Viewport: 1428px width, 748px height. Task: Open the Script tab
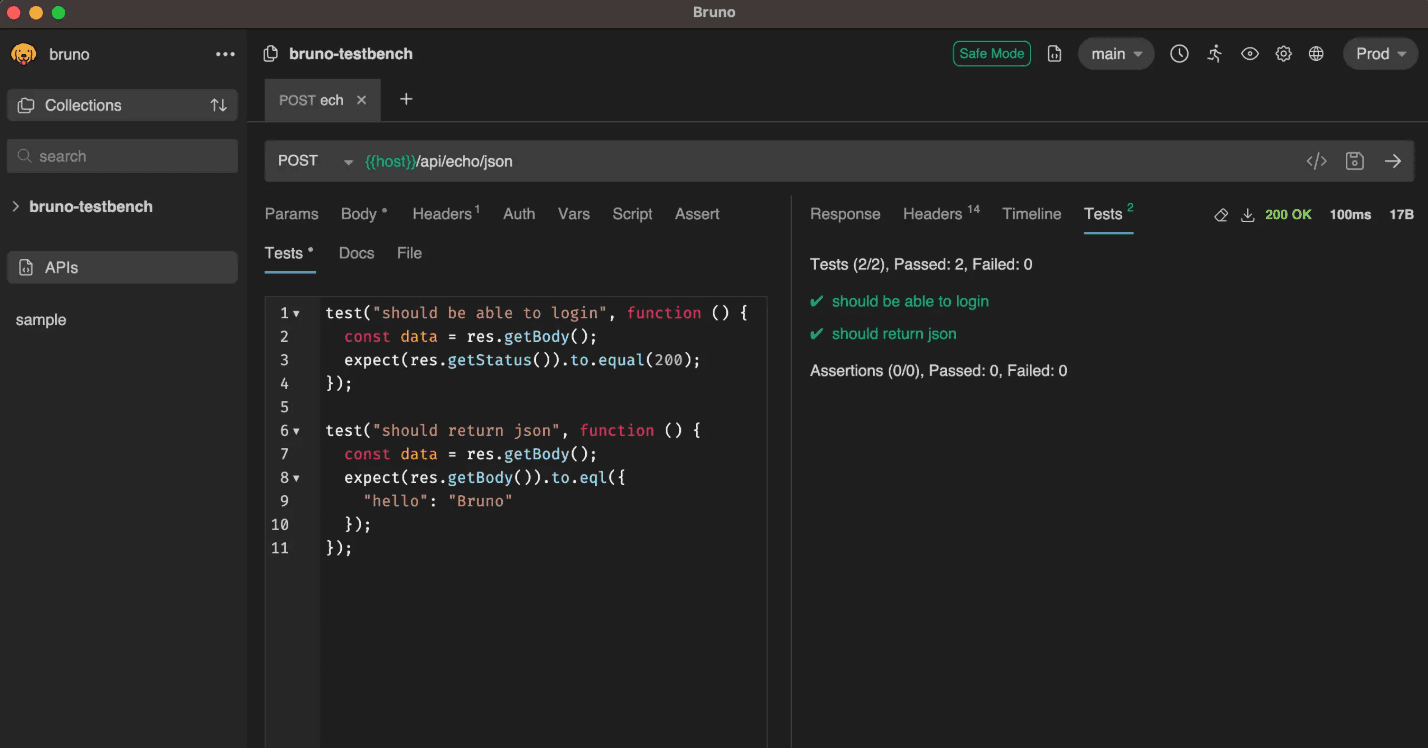pyautogui.click(x=632, y=214)
